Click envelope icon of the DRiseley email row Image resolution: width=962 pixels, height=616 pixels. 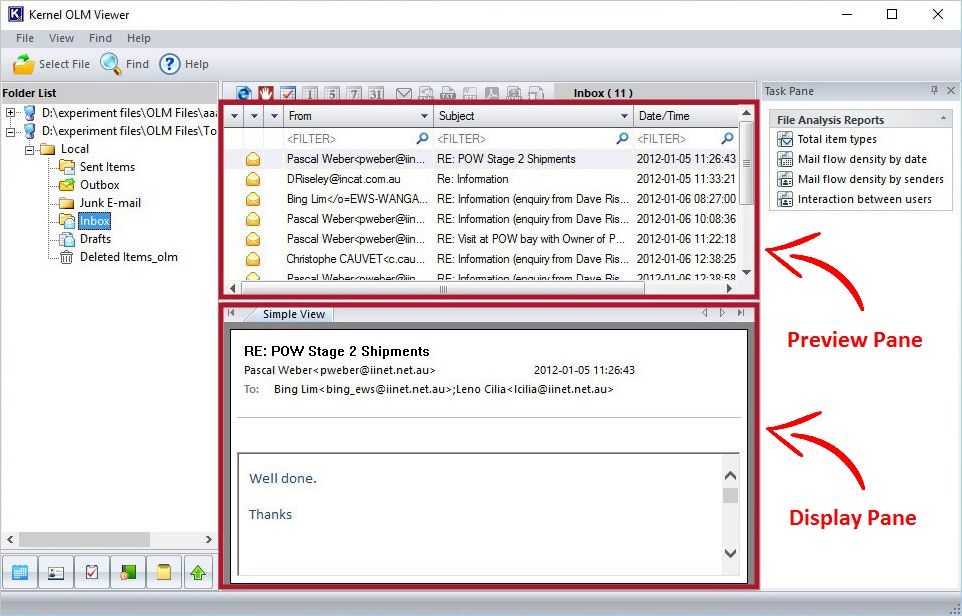click(x=253, y=179)
